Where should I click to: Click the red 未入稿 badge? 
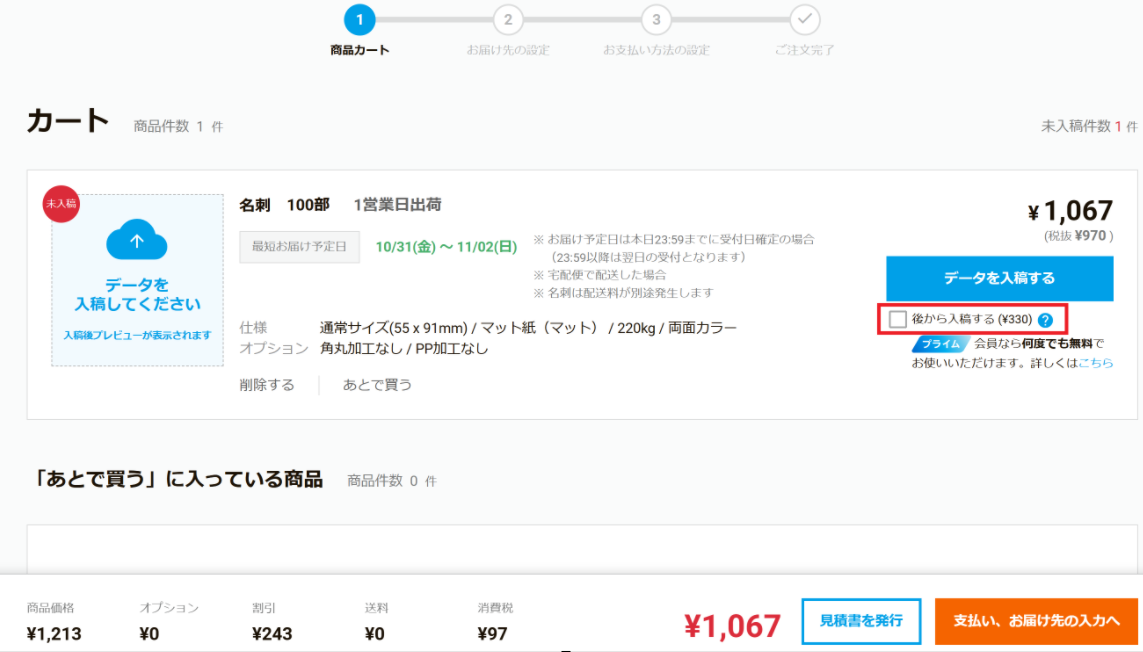[60, 203]
